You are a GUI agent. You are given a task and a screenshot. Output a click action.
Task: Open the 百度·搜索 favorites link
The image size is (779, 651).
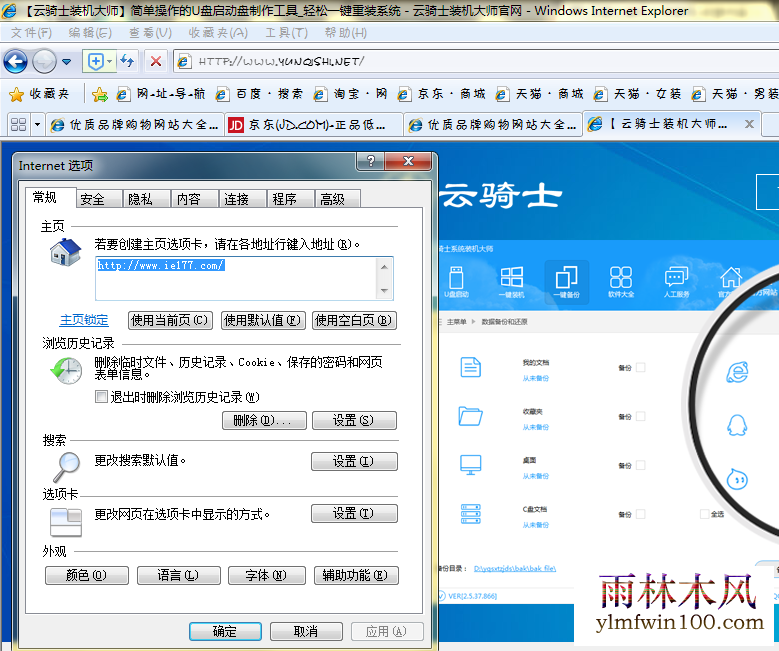(x=259, y=94)
